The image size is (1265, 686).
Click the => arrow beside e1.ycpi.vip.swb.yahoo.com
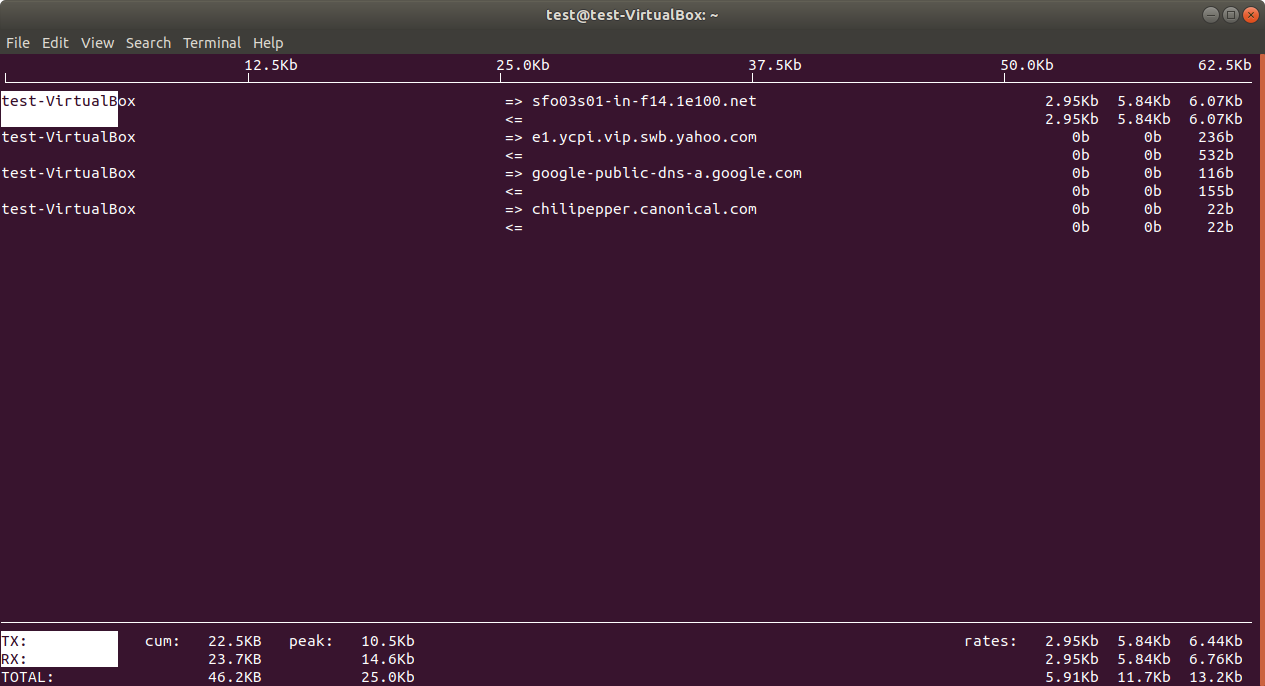click(x=514, y=137)
